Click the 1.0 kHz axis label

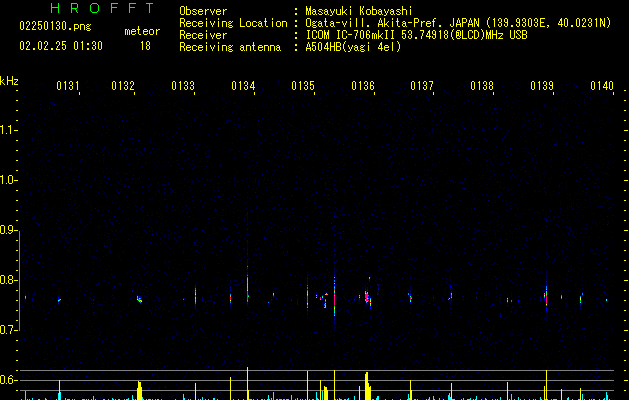point(8,180)
